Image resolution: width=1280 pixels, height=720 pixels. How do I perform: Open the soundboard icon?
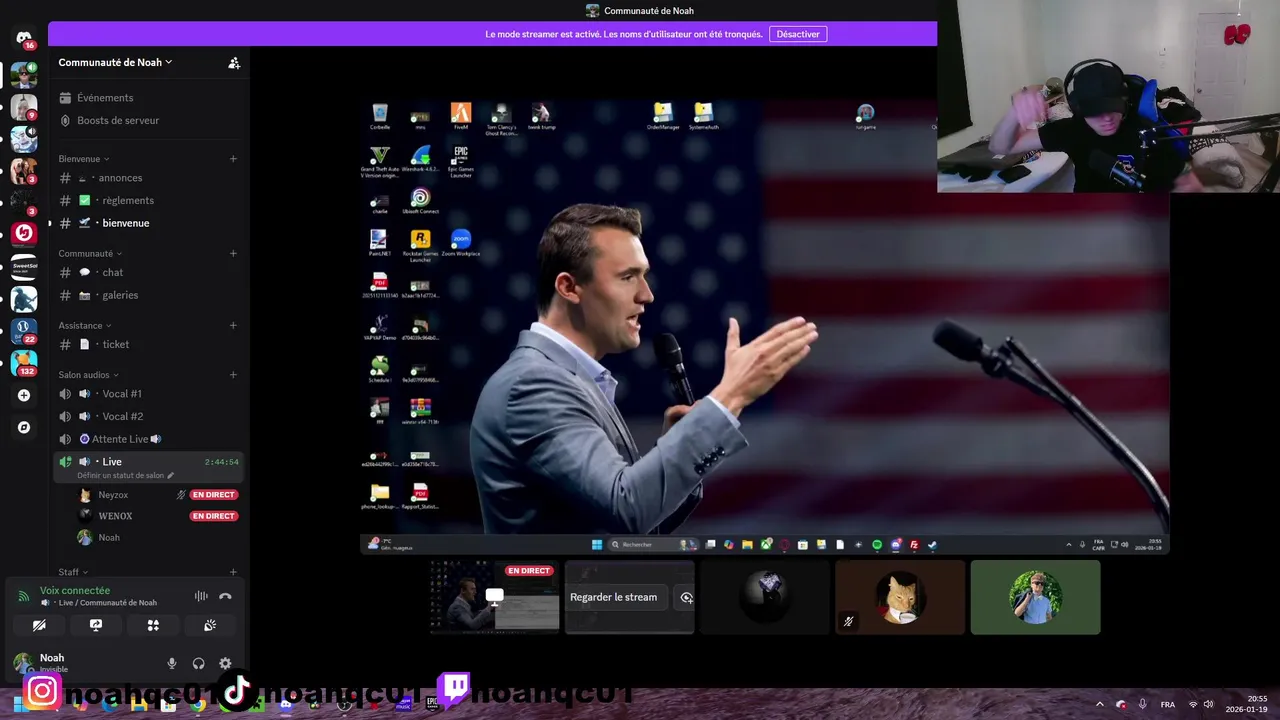click(x=210, y=625)
